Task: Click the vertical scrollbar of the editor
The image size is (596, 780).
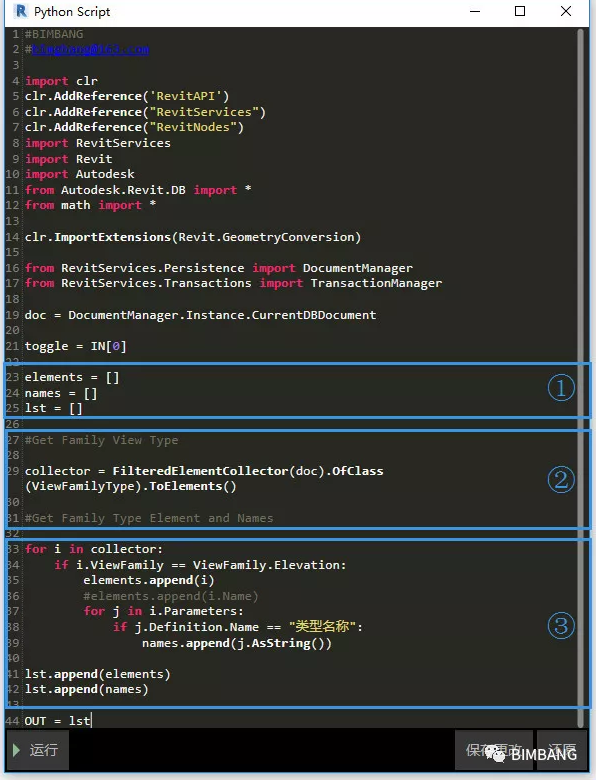Action: (580, 378)
